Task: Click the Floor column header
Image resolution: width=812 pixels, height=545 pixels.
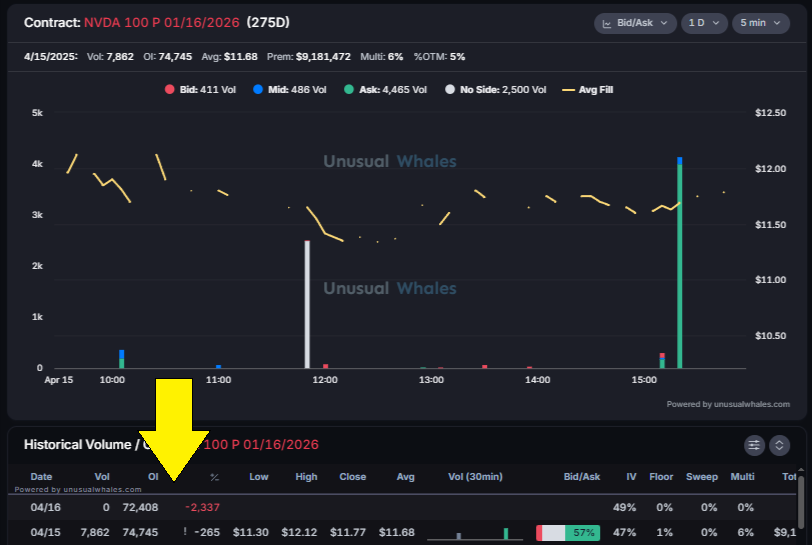Action: (661, 477)
